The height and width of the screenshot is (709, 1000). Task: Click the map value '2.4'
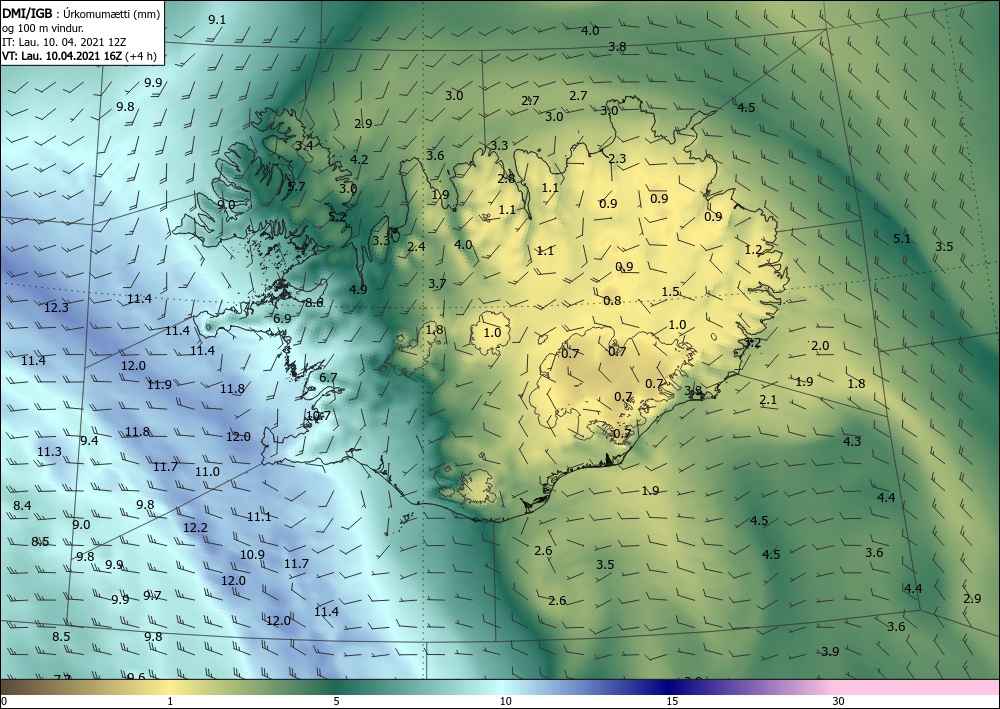(x=416, y=247)
